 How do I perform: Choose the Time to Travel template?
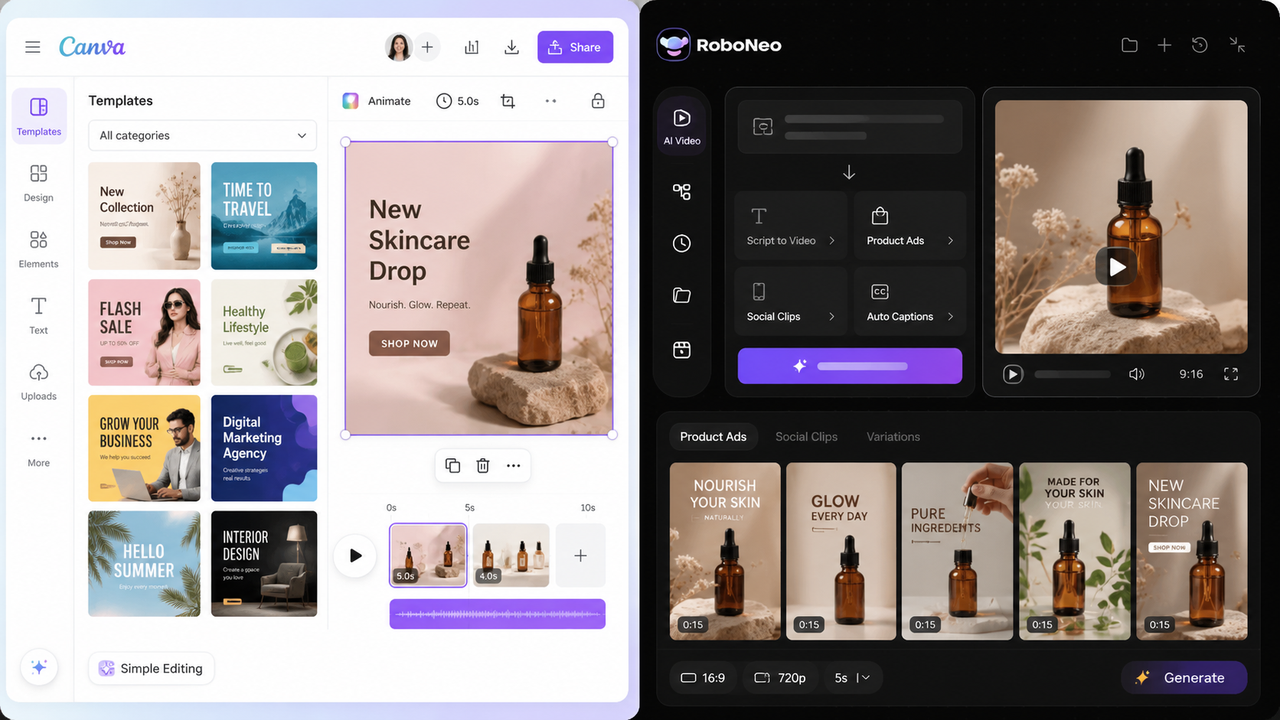point(264,216)
